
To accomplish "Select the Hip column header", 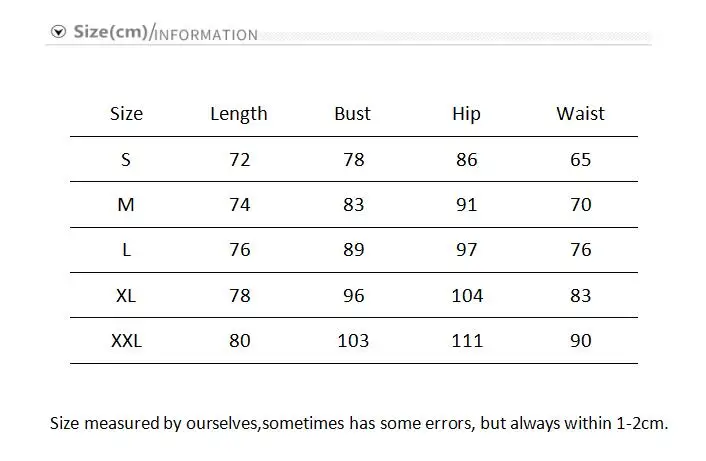I will click(x=466, y=114).
